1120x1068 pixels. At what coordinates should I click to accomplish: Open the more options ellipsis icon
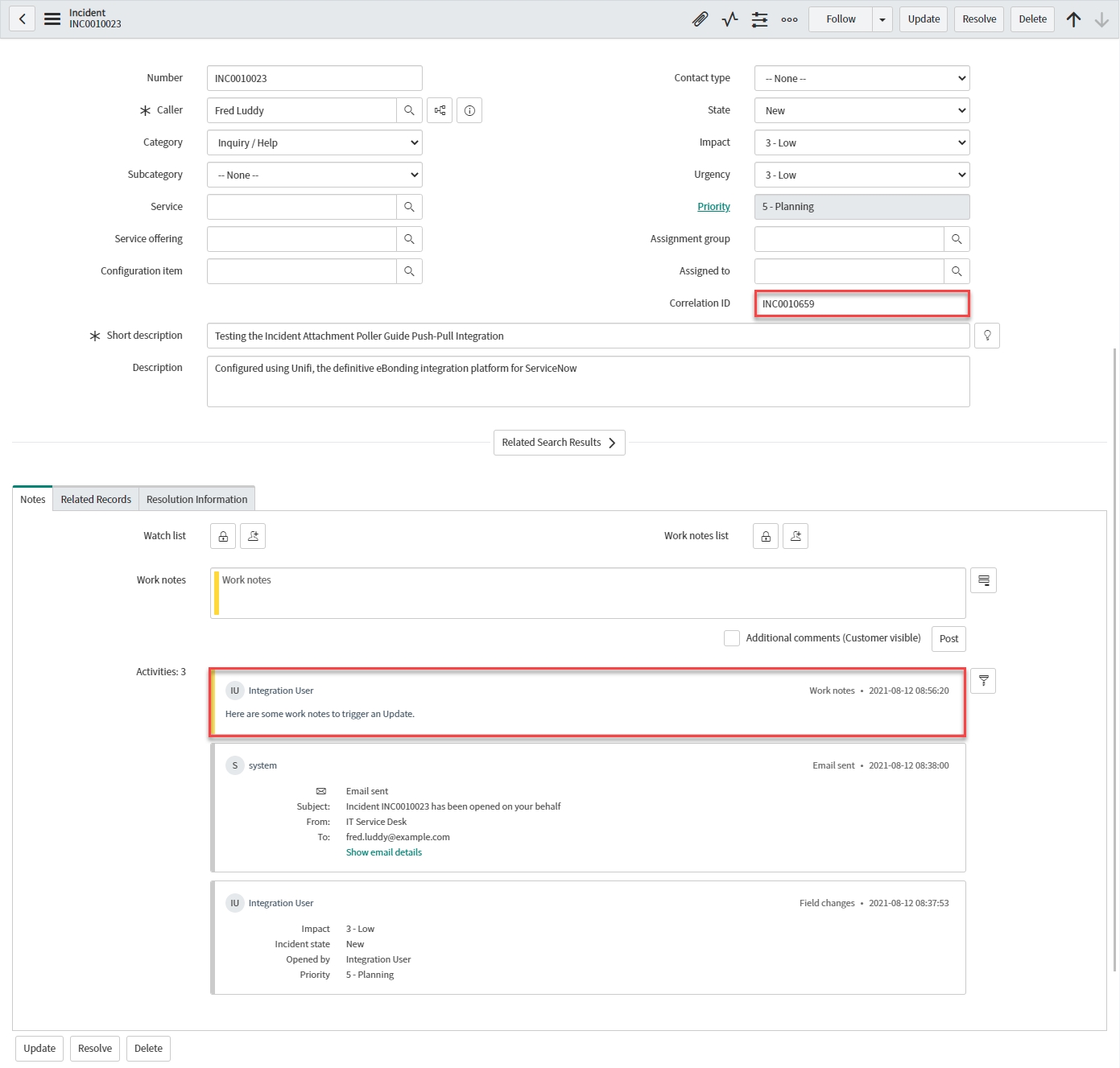tap(789, 19)
